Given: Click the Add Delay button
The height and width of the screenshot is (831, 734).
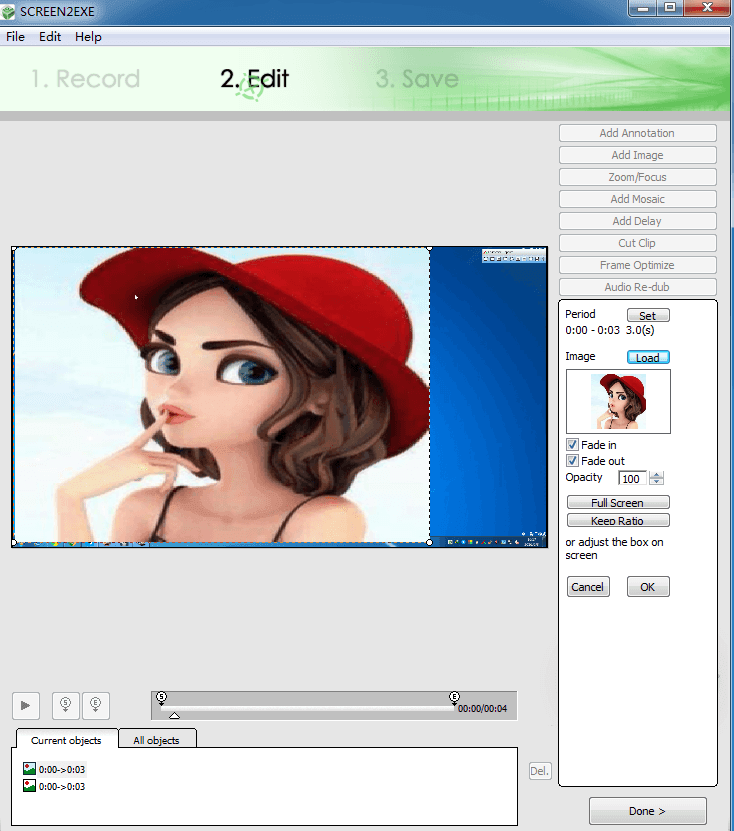Looking at the screenshot, I should pos(638,221).
